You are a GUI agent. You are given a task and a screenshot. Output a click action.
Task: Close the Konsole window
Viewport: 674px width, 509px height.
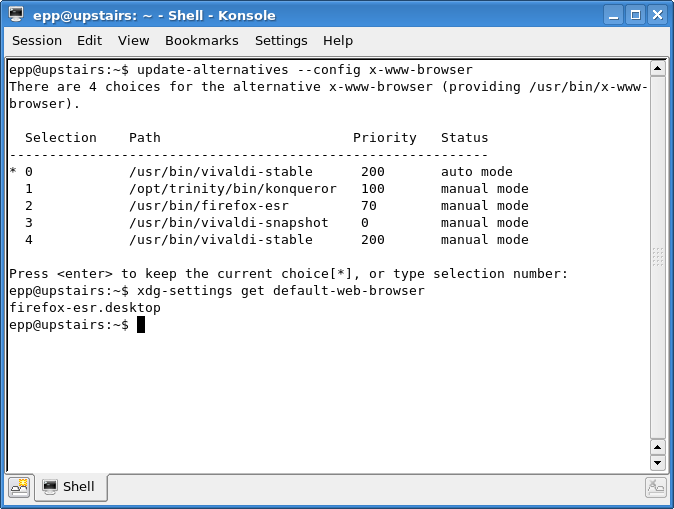(657, 15)
